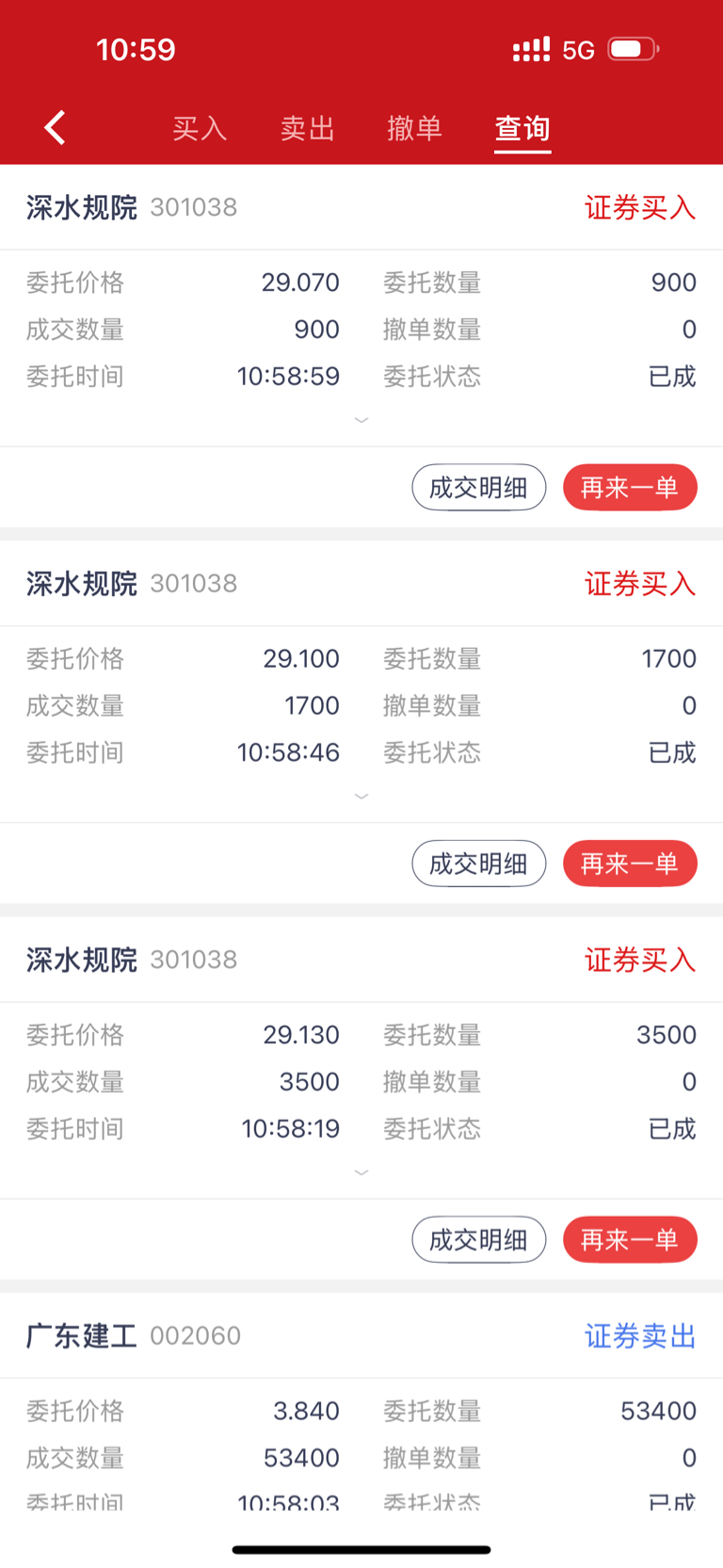Screen dimensions: 723x1568
Task: Tap the battery icon in status bar
Action: (x=634, y=49)
